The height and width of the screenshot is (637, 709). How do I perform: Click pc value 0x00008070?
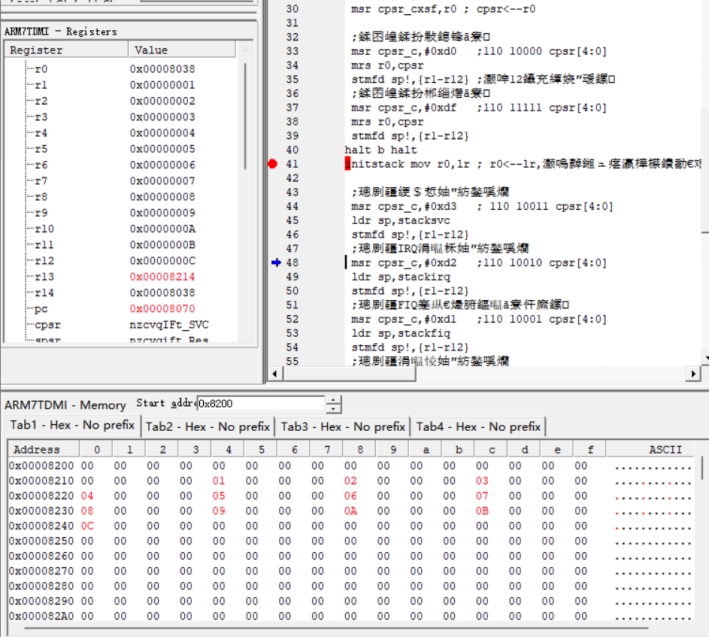coord(162,309)
